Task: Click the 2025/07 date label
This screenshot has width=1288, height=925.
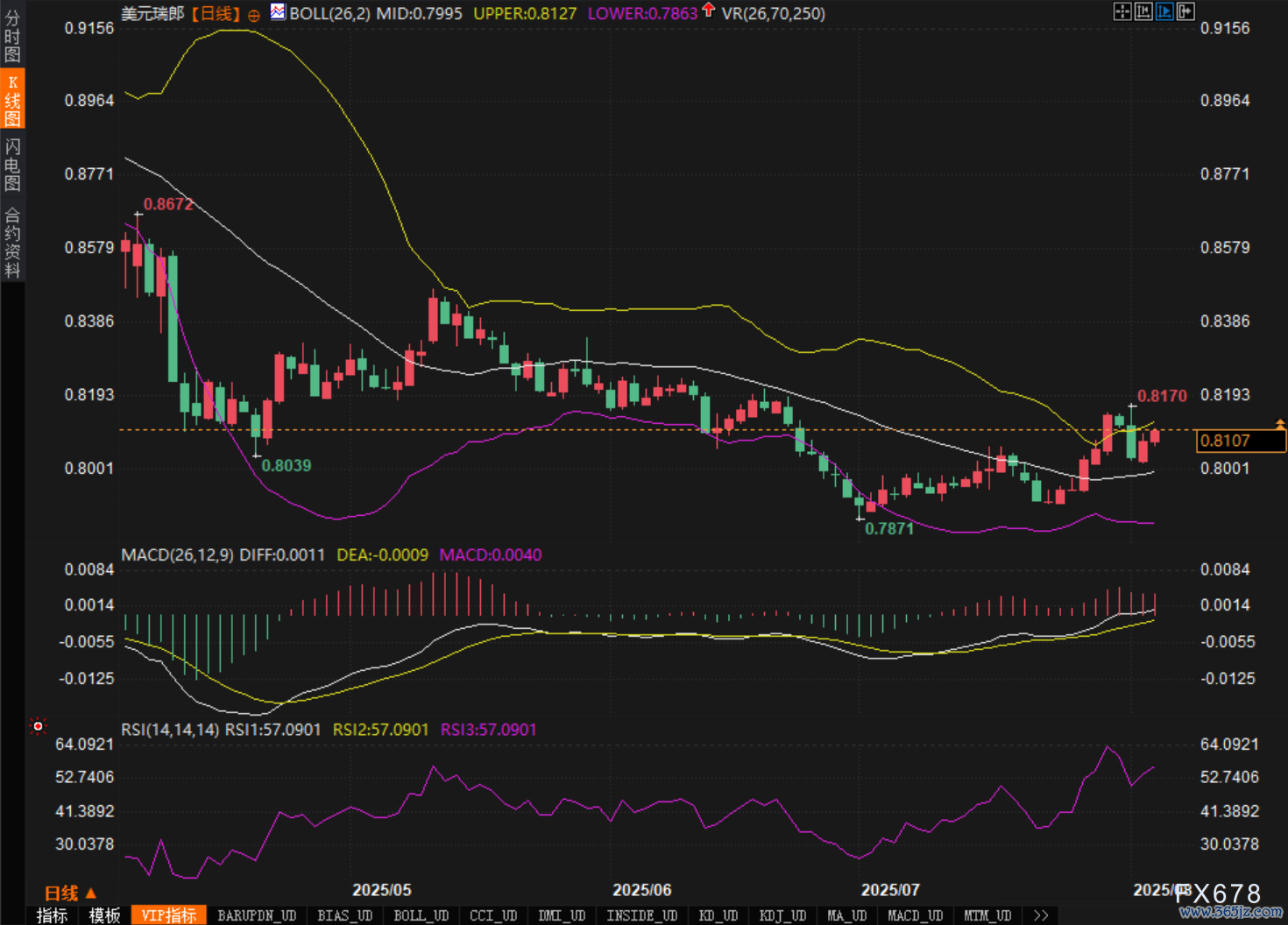Action: pos(890,890)
